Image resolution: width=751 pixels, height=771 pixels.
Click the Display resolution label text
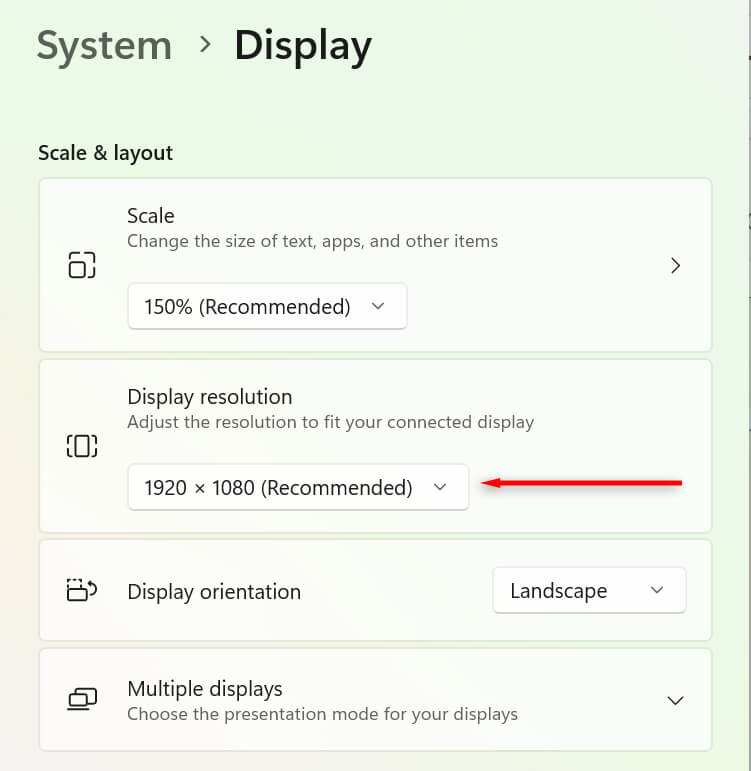[x=209, y=396]
